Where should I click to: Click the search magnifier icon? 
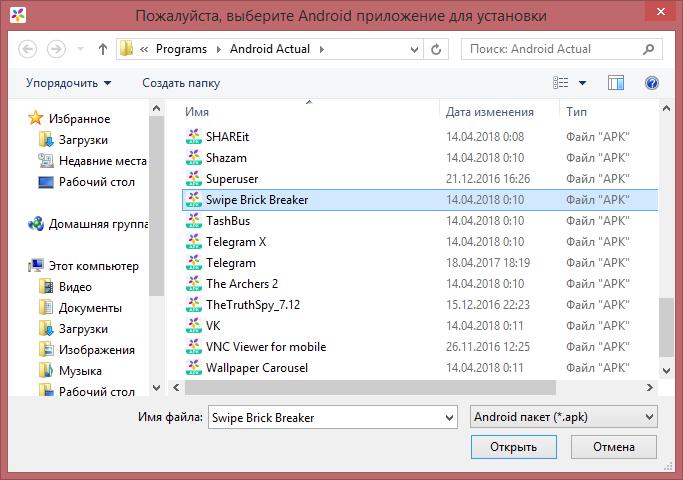point(649,49)
